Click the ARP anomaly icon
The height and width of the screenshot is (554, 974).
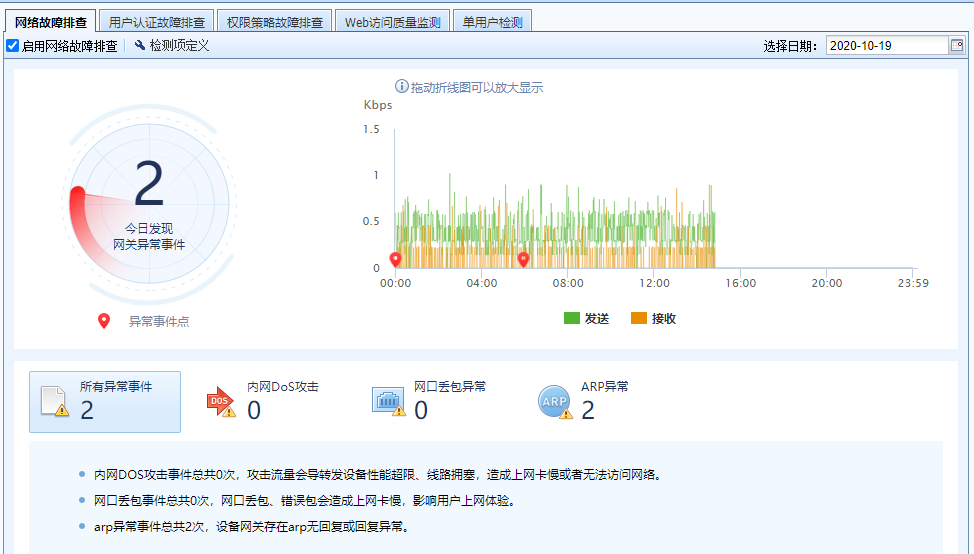click(x=555, y=401)
